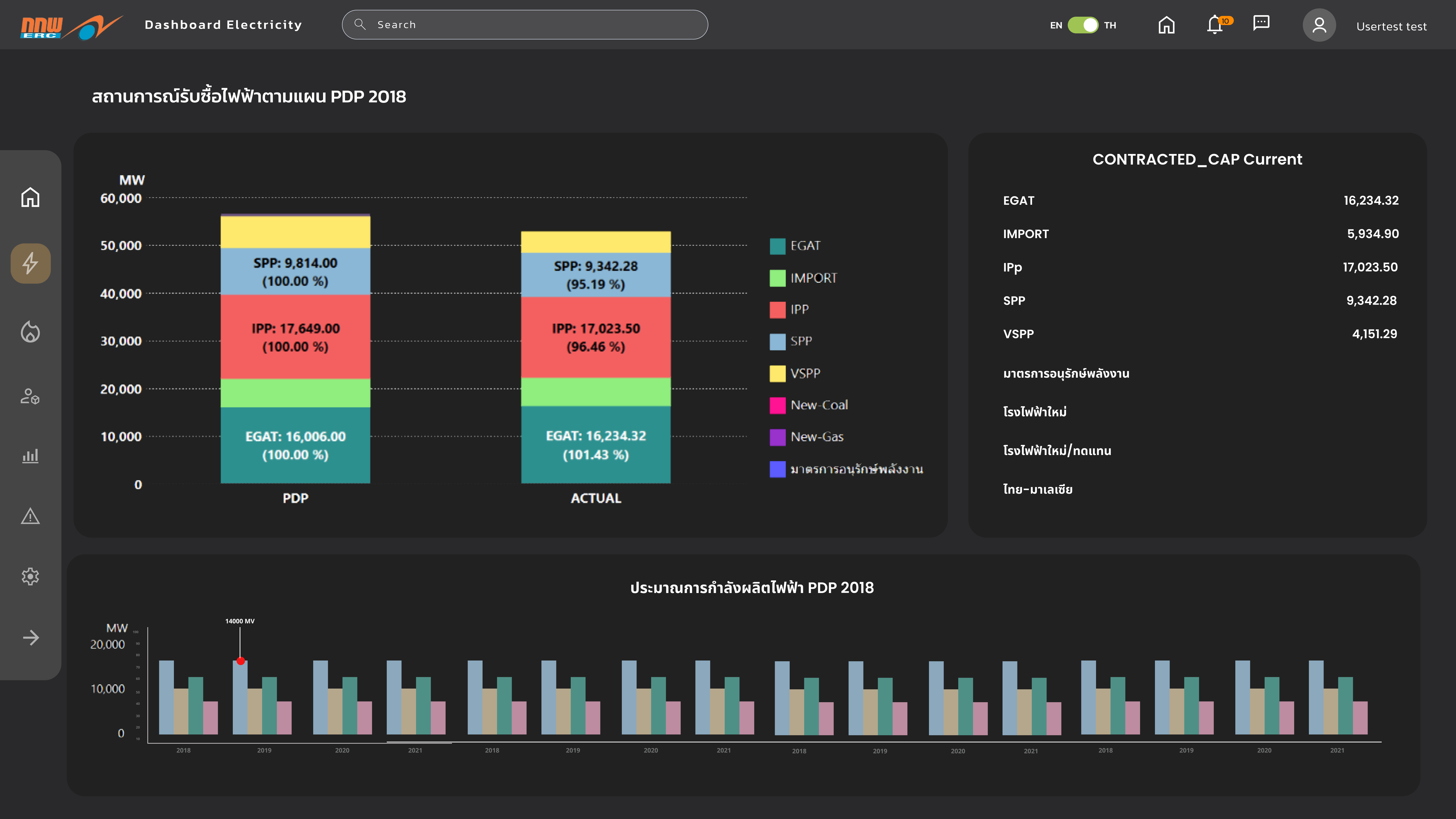Toggle the EN/TH language switch

(x=1083, y=25)
